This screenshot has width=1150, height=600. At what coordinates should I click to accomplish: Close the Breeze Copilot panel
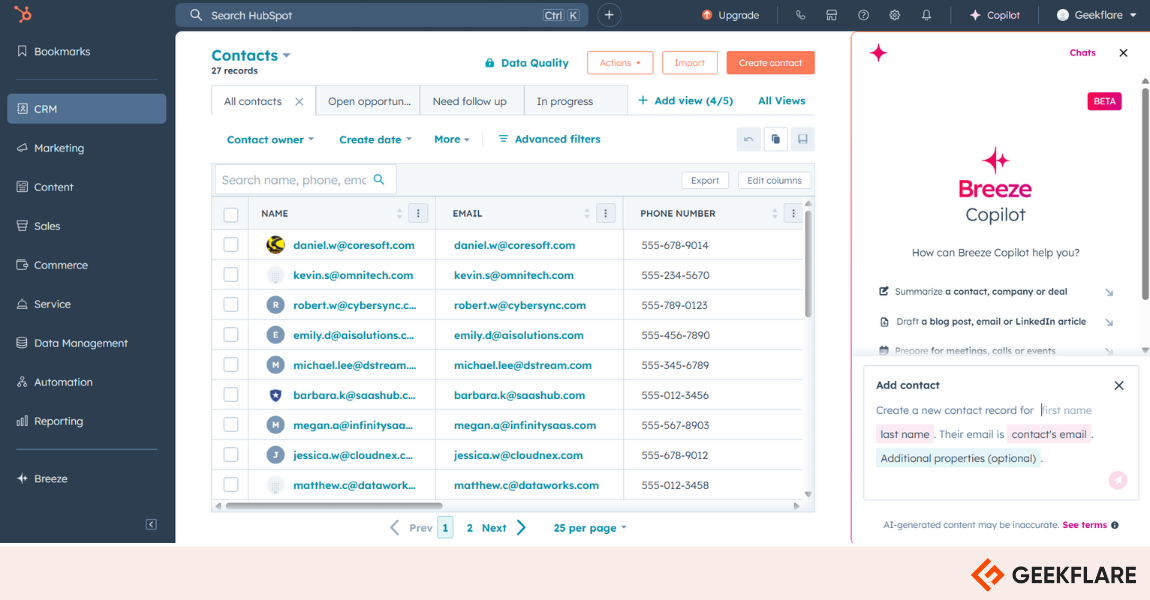(1123, 53)
